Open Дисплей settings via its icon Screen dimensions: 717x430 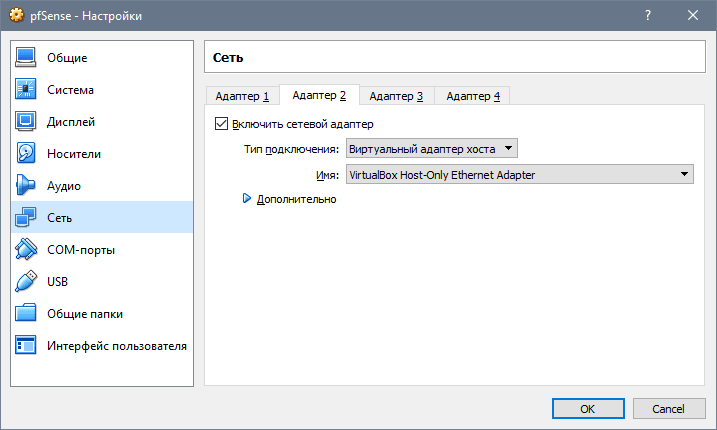click(x=27, y=122)
